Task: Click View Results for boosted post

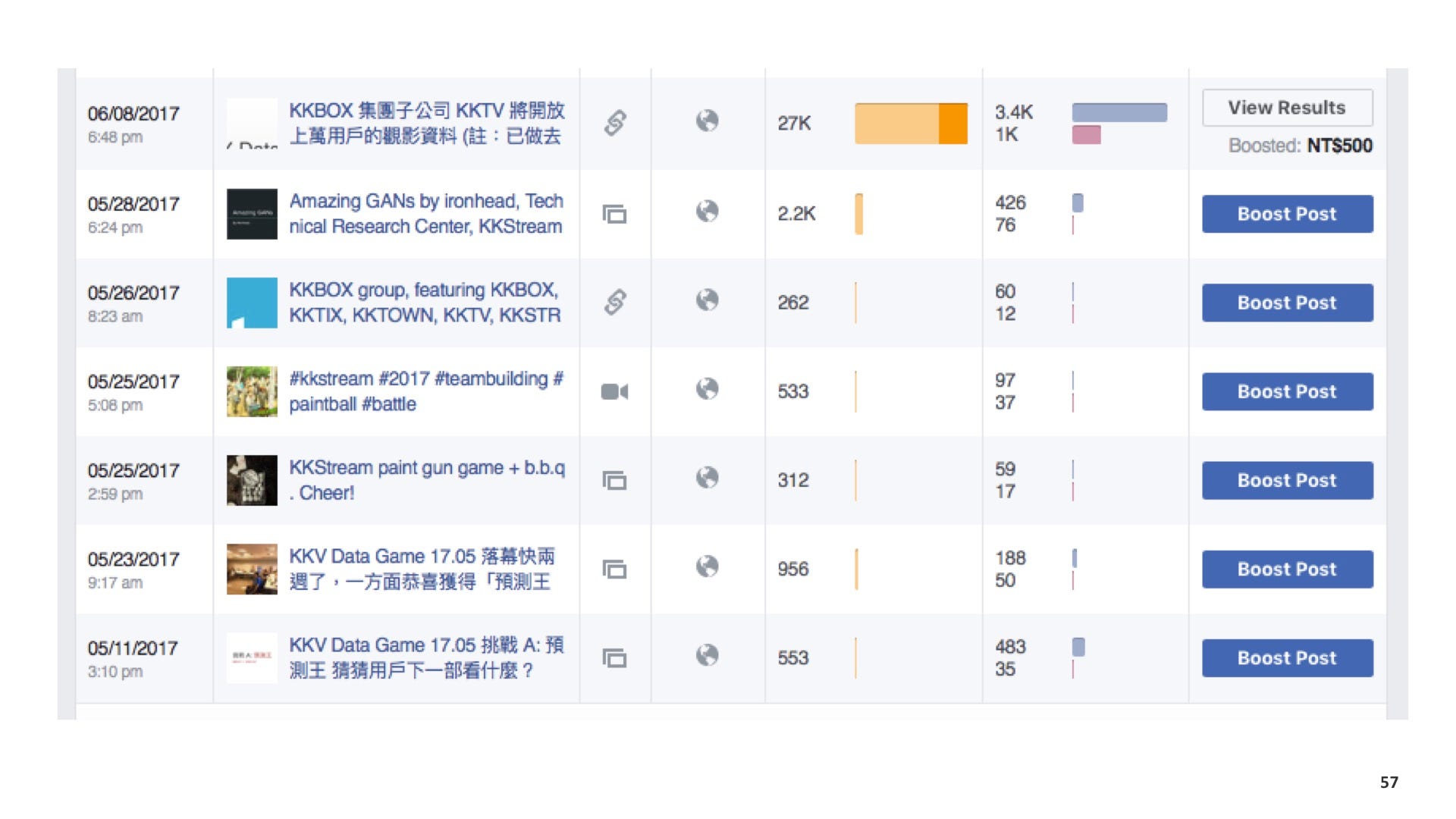Action: click(1287, 108)
